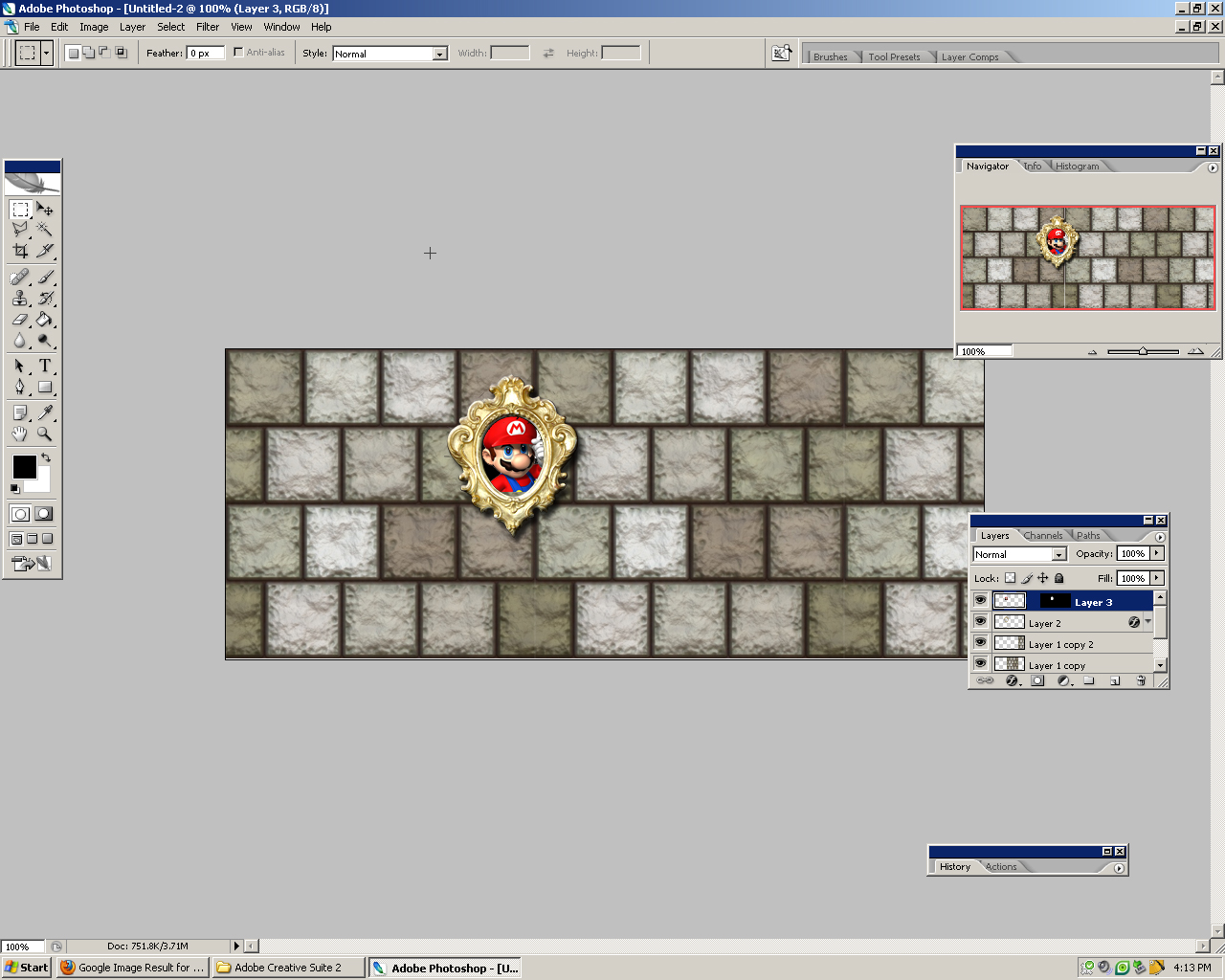Swap foreground and background colors

tap(45, 458)
